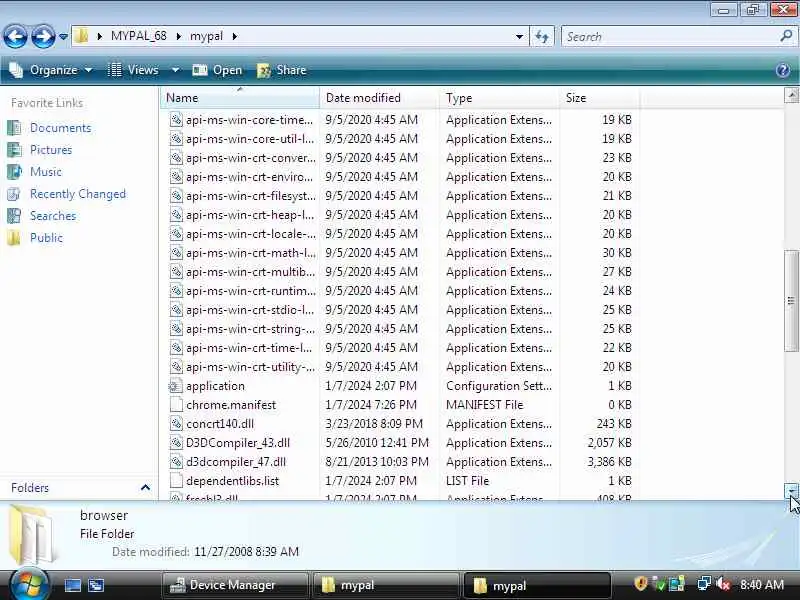Open Documents in Favorite Links
This screenshot has height=600, width=800.
tap(60, 128)
